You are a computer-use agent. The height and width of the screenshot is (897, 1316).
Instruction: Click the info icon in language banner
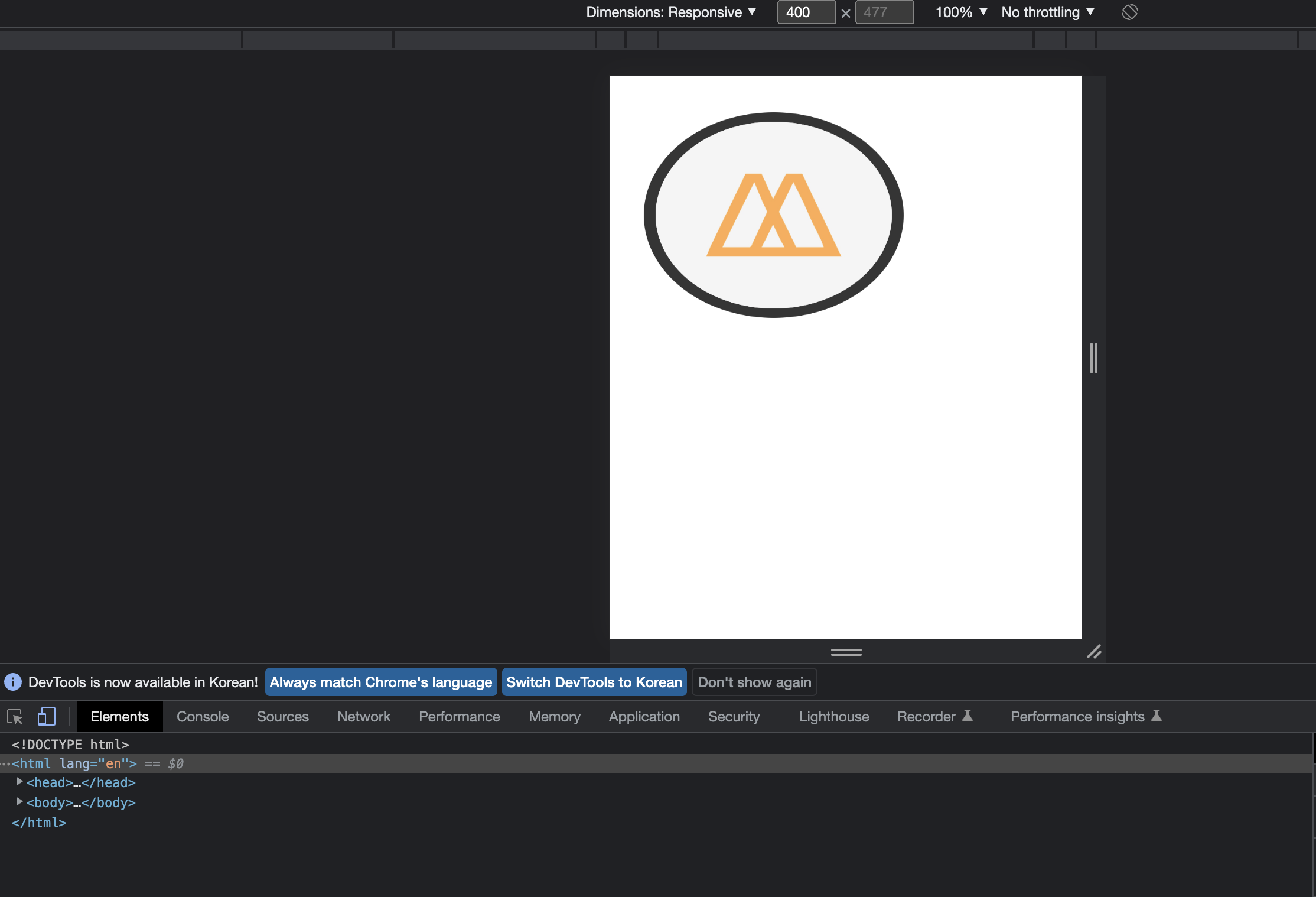tap(13, 682)
